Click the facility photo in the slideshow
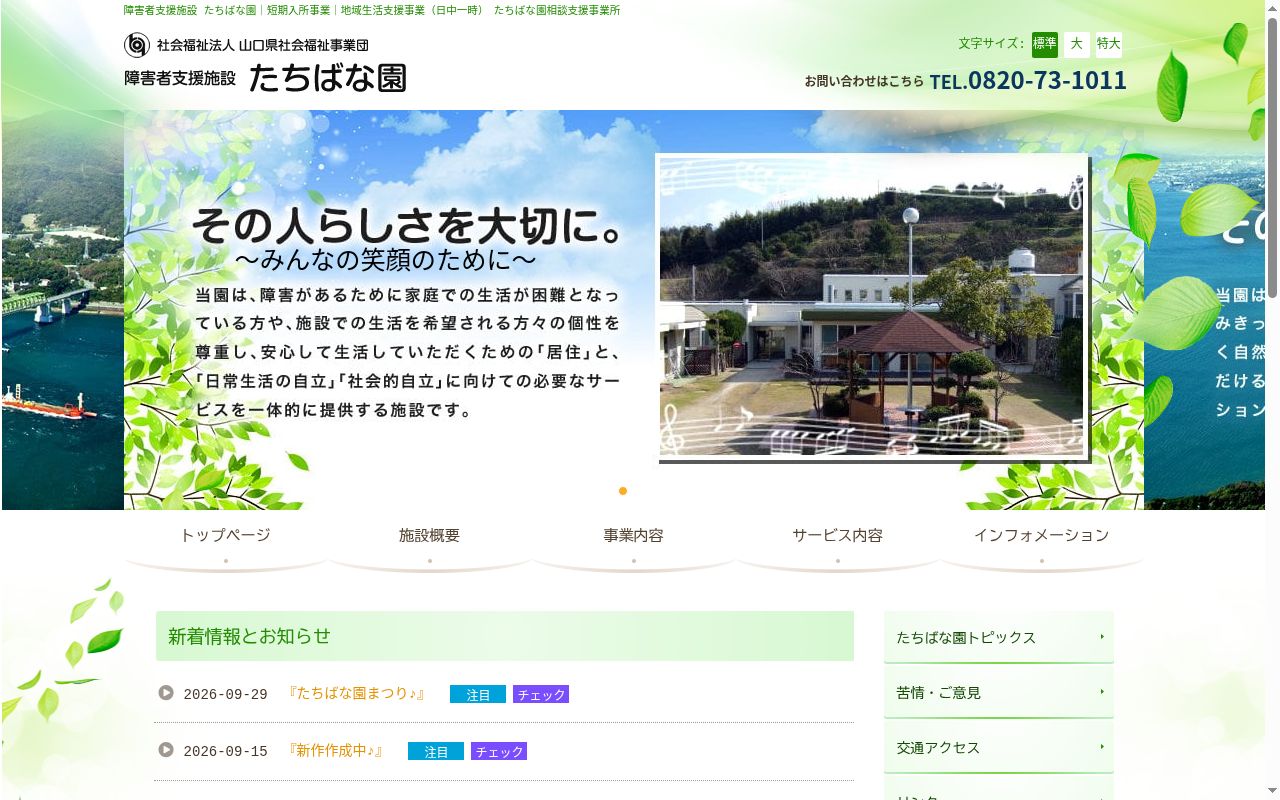Screen dimensions: 1280x800 872,306
